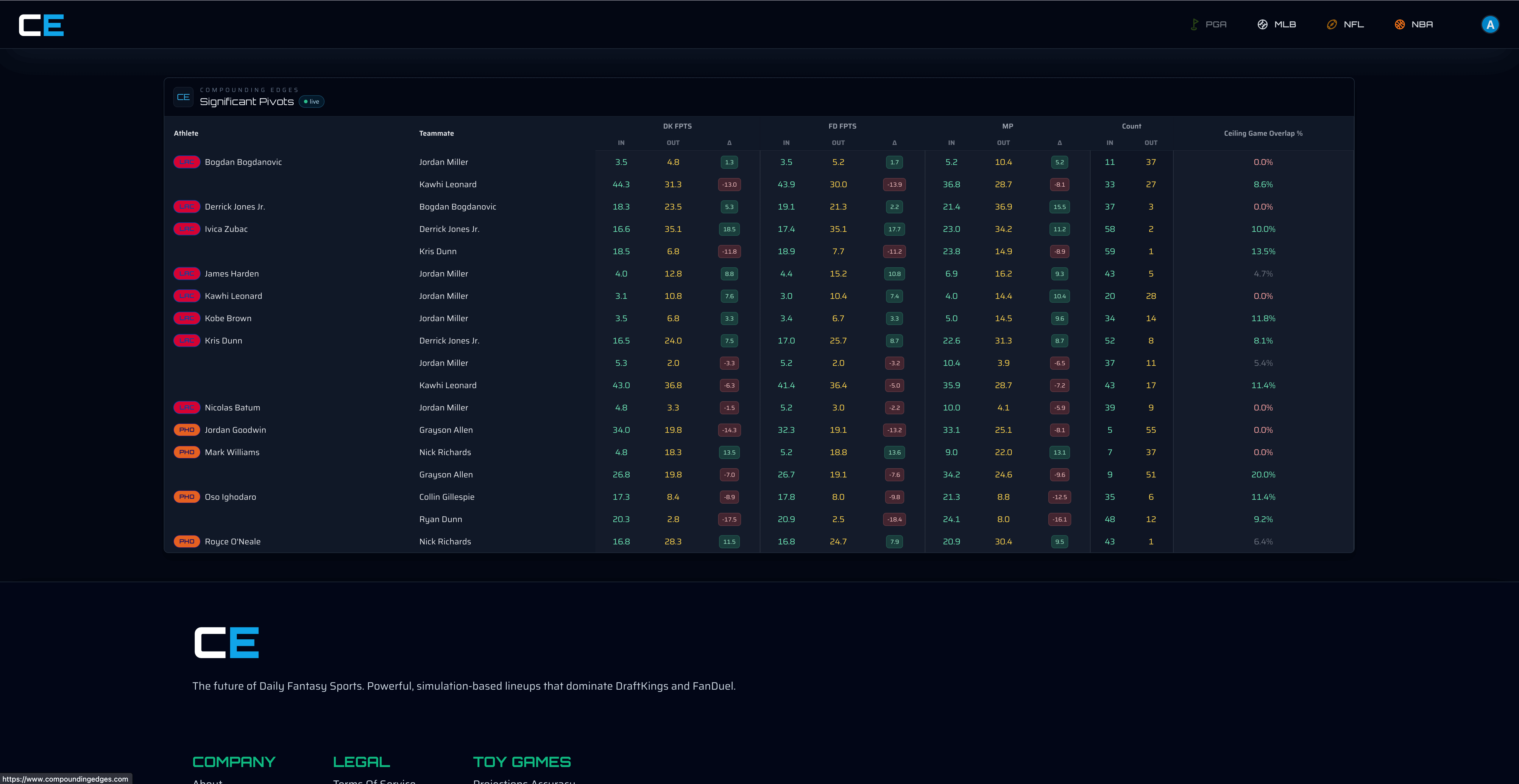Click the large CE logo in footer
1519x784 pixels.
pyautogui.click(x=227, y=643)
